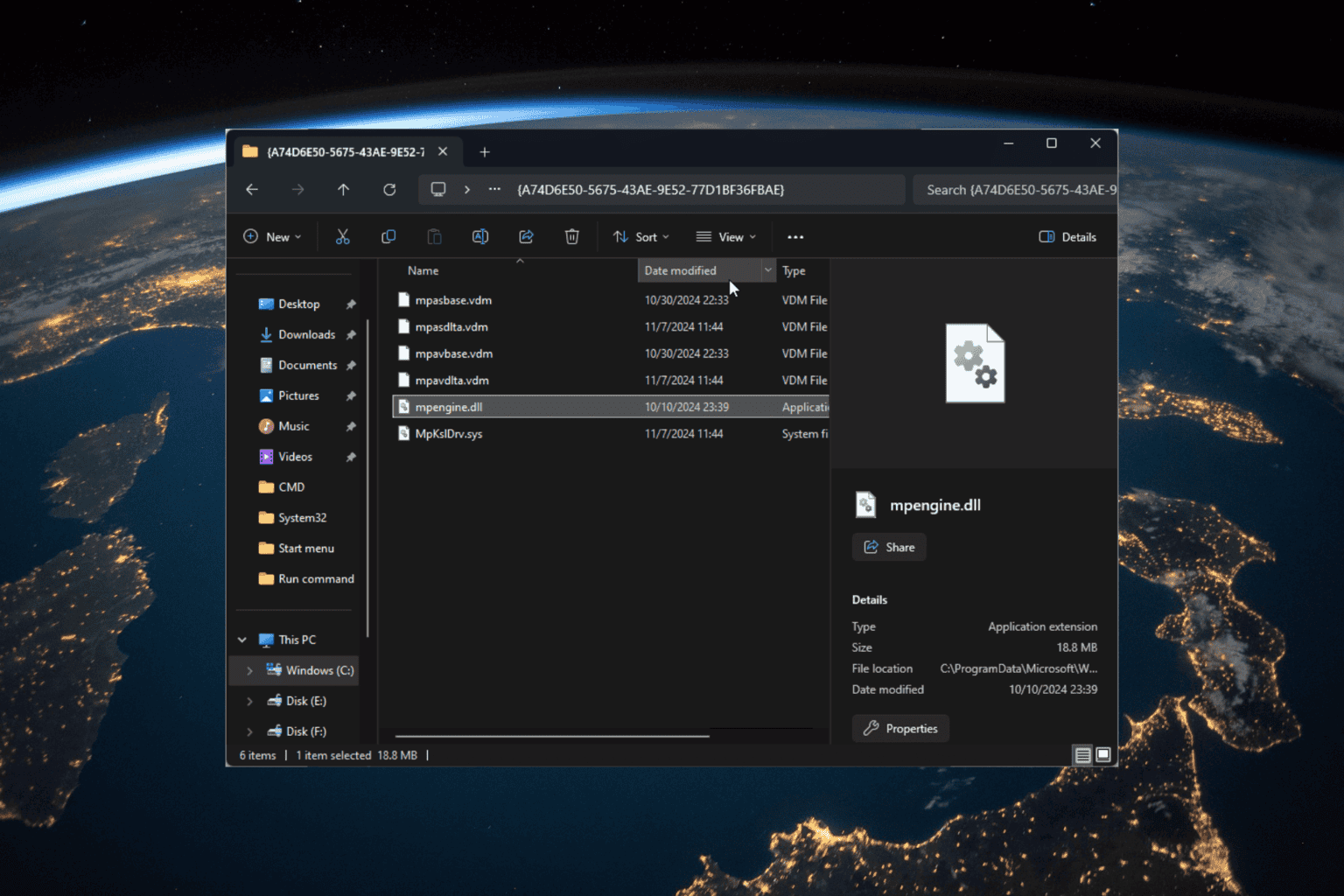
Task: Refresh the folder view
Action: point(389,190)
